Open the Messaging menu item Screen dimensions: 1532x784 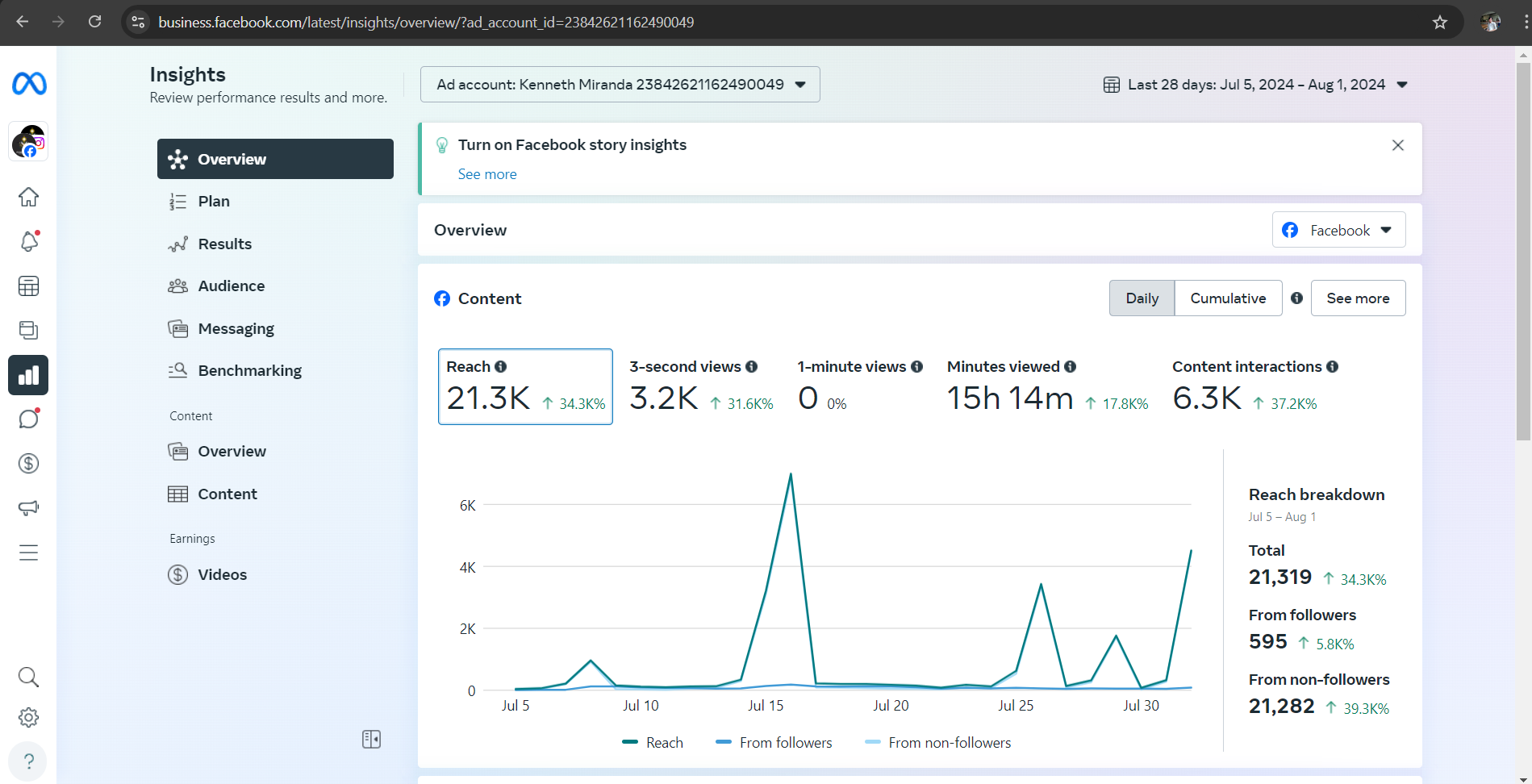point(275,328)
